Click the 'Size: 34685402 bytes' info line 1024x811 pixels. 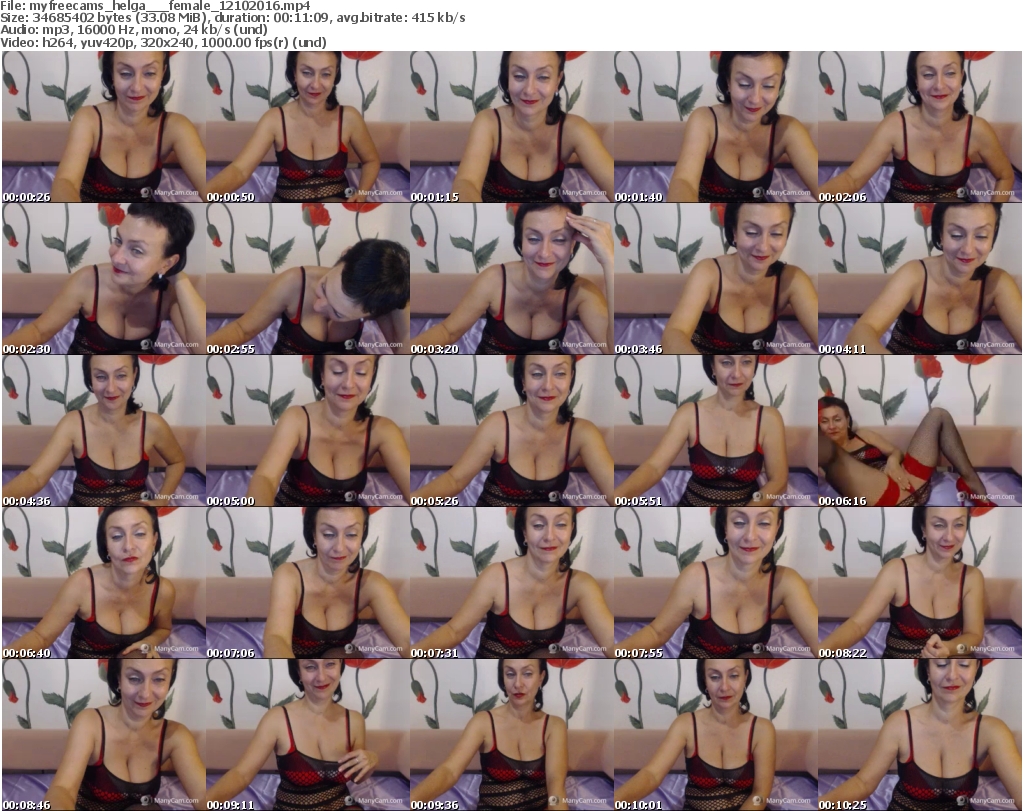(232, 18)
